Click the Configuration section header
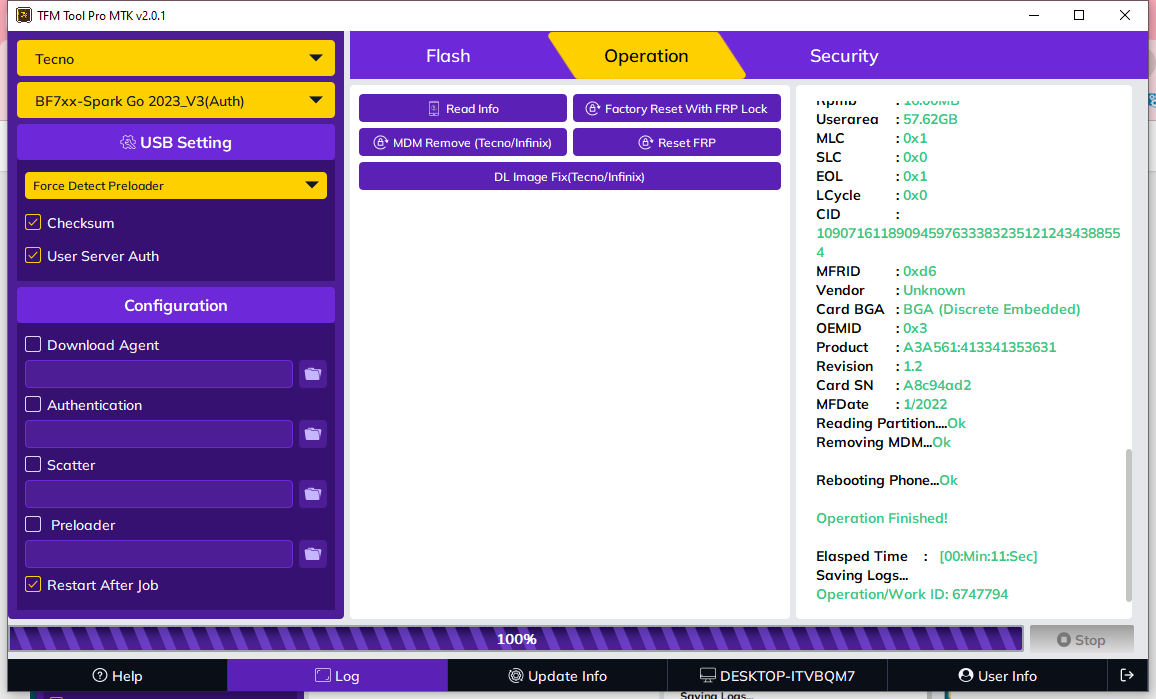Screen dimensions: 1156x699 [x=175, y=305]
